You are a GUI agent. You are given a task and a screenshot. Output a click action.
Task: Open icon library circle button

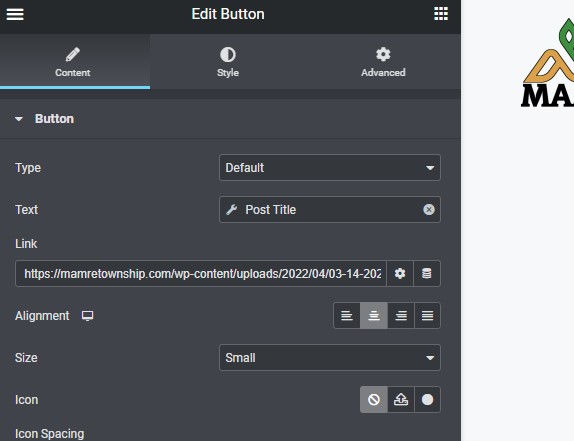coord(427,400)
